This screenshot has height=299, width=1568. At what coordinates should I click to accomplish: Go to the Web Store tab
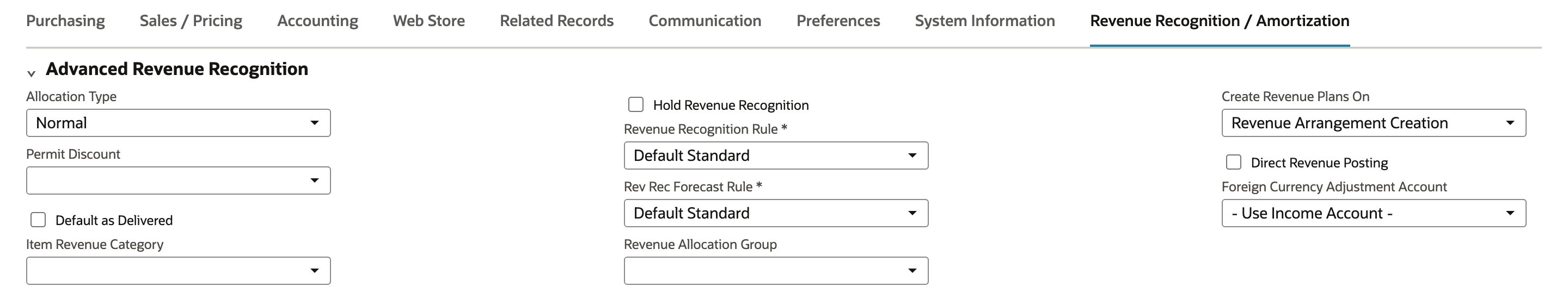pos(429,21)
